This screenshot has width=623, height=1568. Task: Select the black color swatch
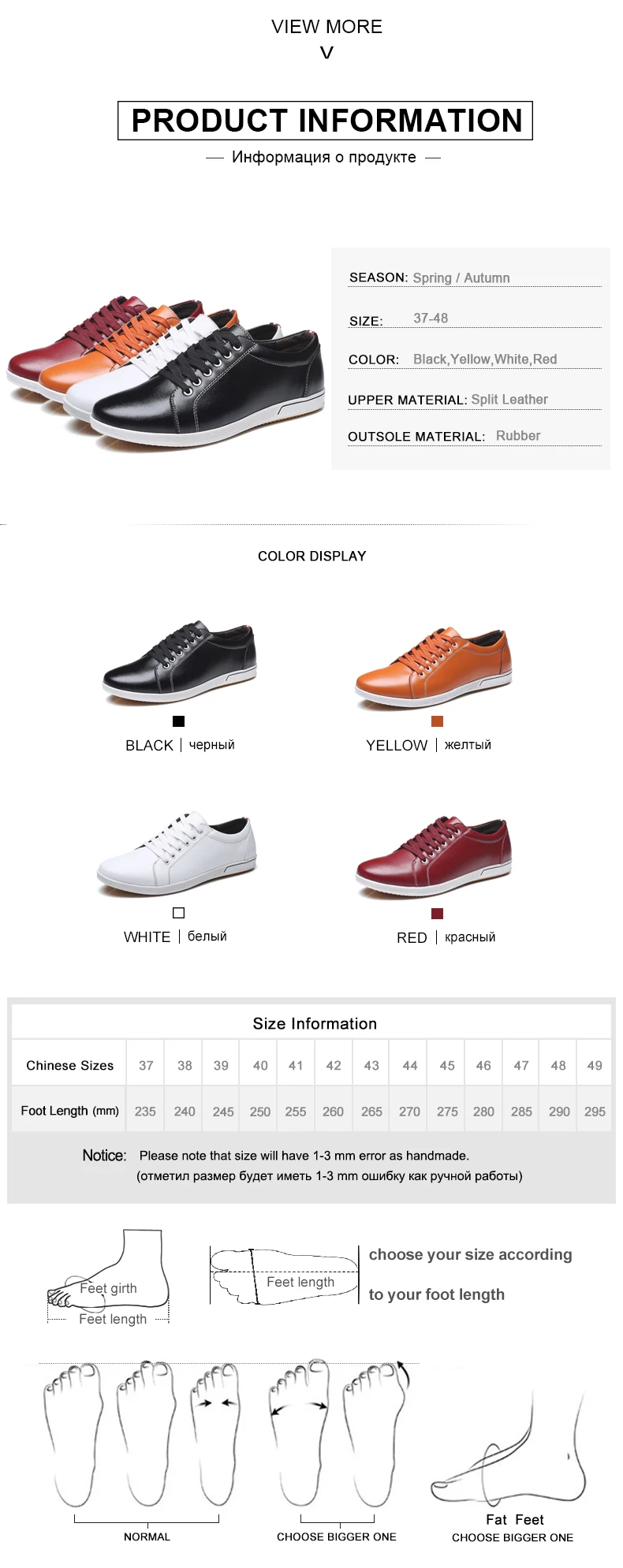(178, 721)
